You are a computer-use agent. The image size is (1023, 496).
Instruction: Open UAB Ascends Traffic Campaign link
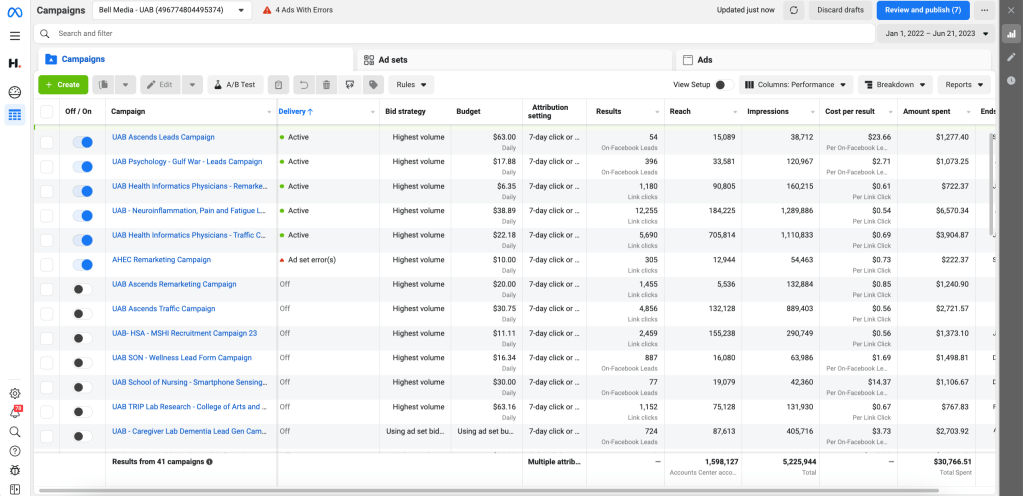163,309
